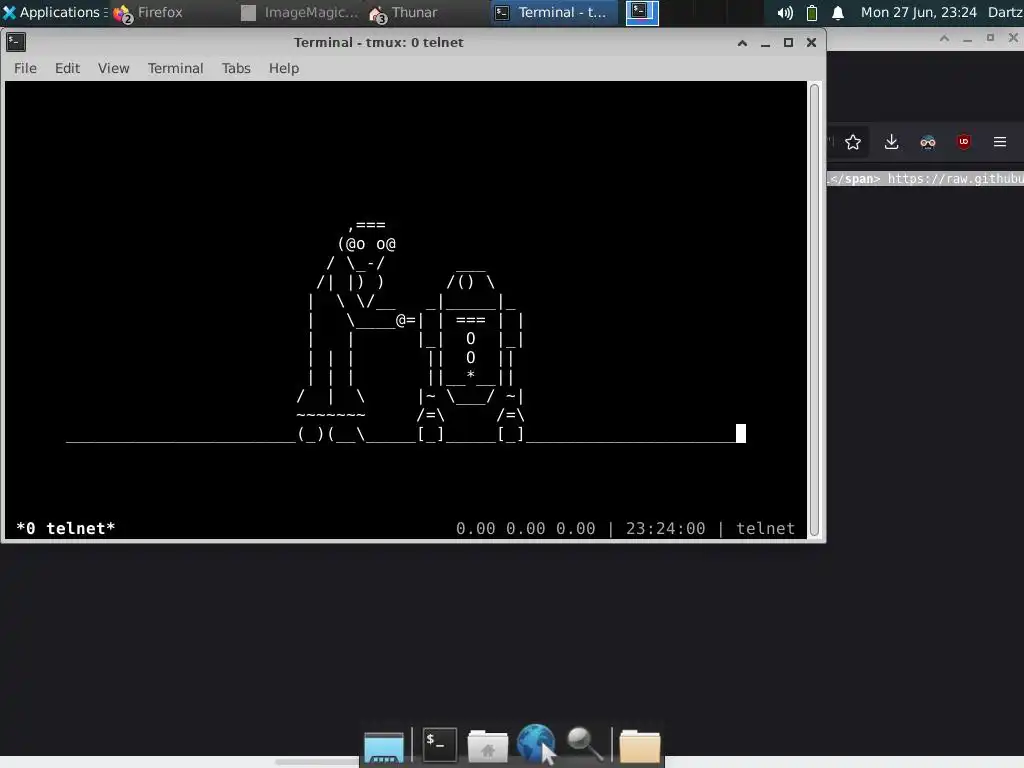Open the notifications bell icon

[x=838, y=12]
